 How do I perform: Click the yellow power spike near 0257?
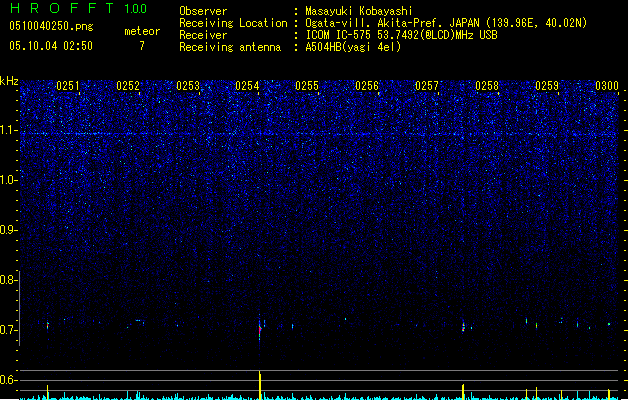[463, 392]
